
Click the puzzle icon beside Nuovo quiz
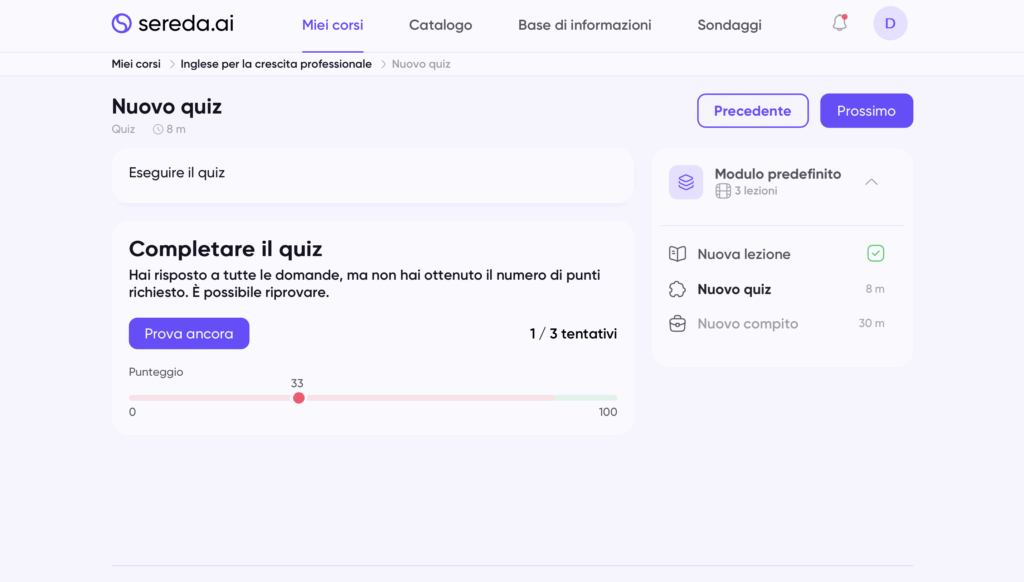(x=677, y=289)
